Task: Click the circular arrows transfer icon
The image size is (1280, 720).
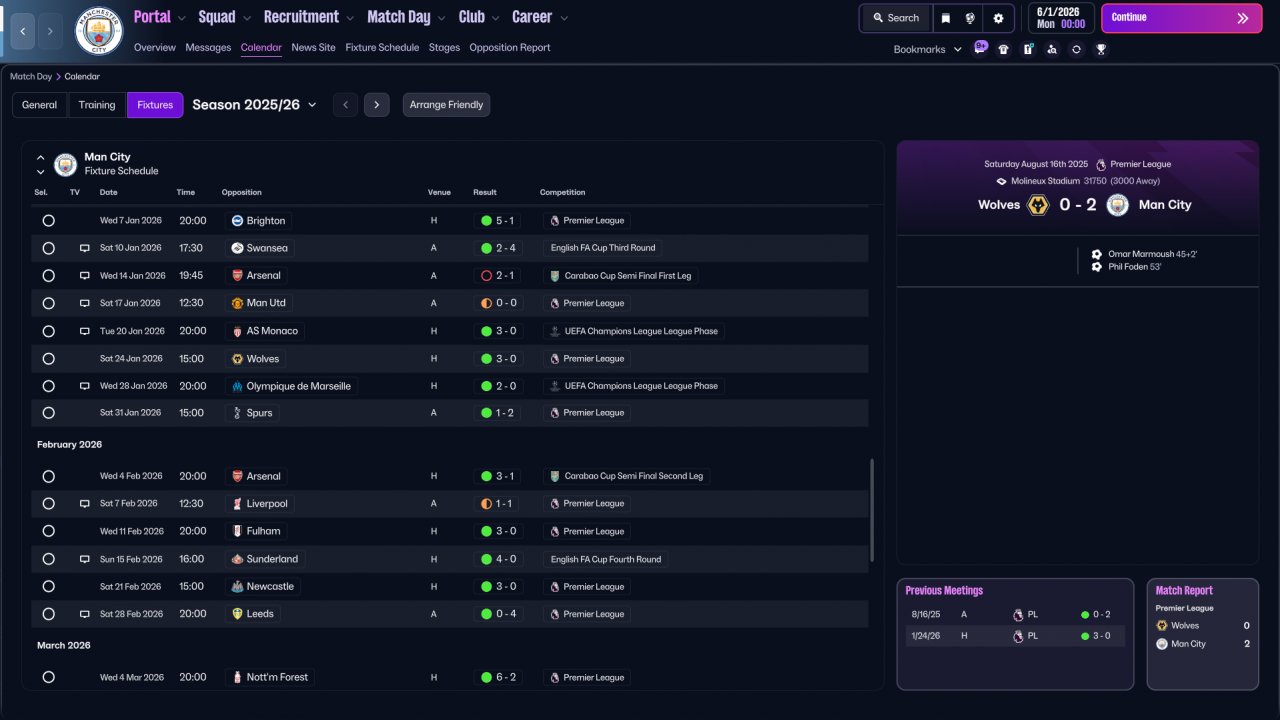Action: (x=1076, y=49)
